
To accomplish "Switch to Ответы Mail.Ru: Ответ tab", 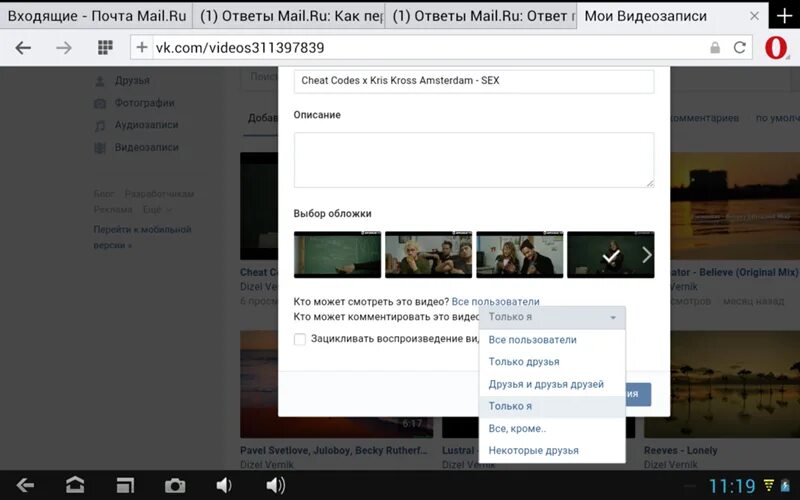I will coord(481,16).
